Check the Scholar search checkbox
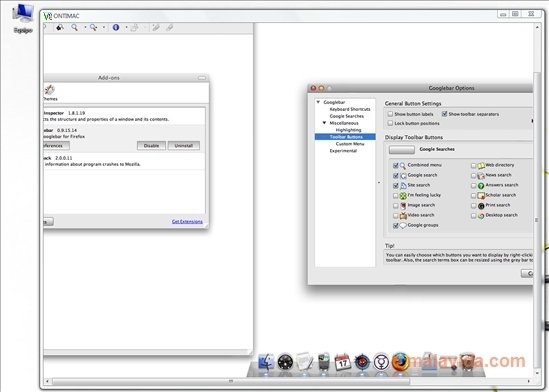 [x=473, y=196]
